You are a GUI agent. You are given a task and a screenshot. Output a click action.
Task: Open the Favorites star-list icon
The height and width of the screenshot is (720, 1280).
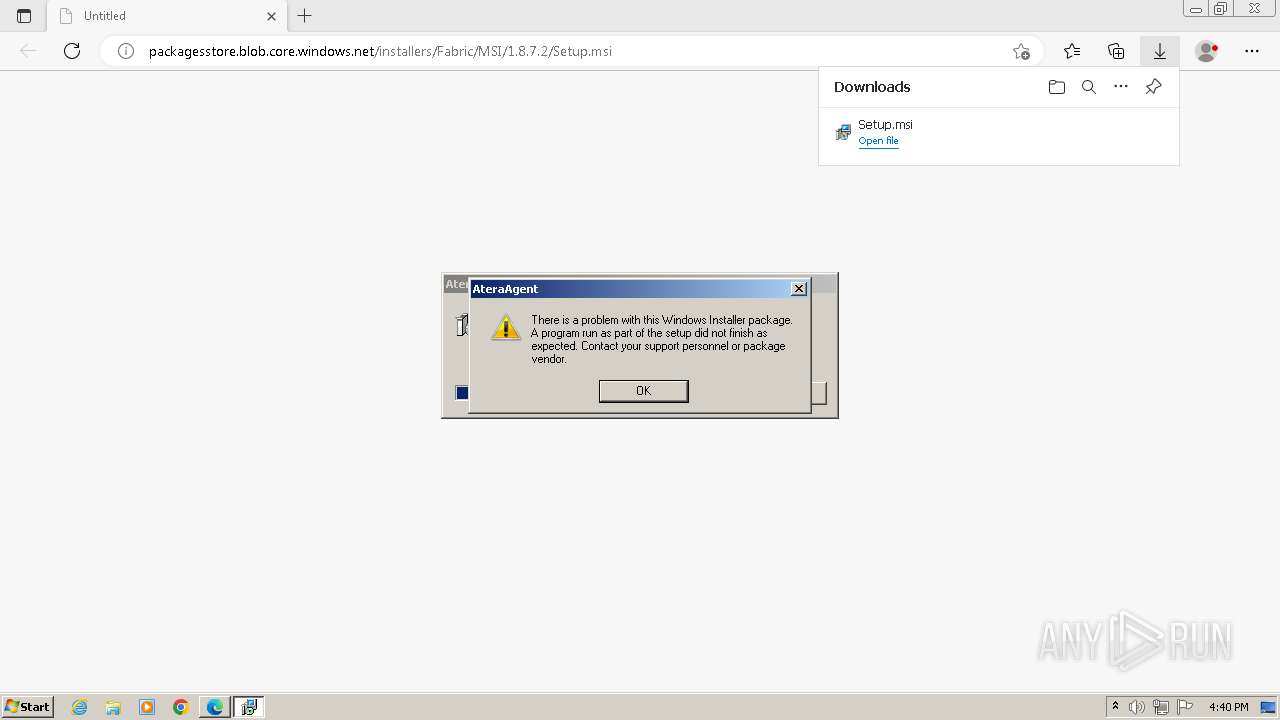(x=1072, y=51)
